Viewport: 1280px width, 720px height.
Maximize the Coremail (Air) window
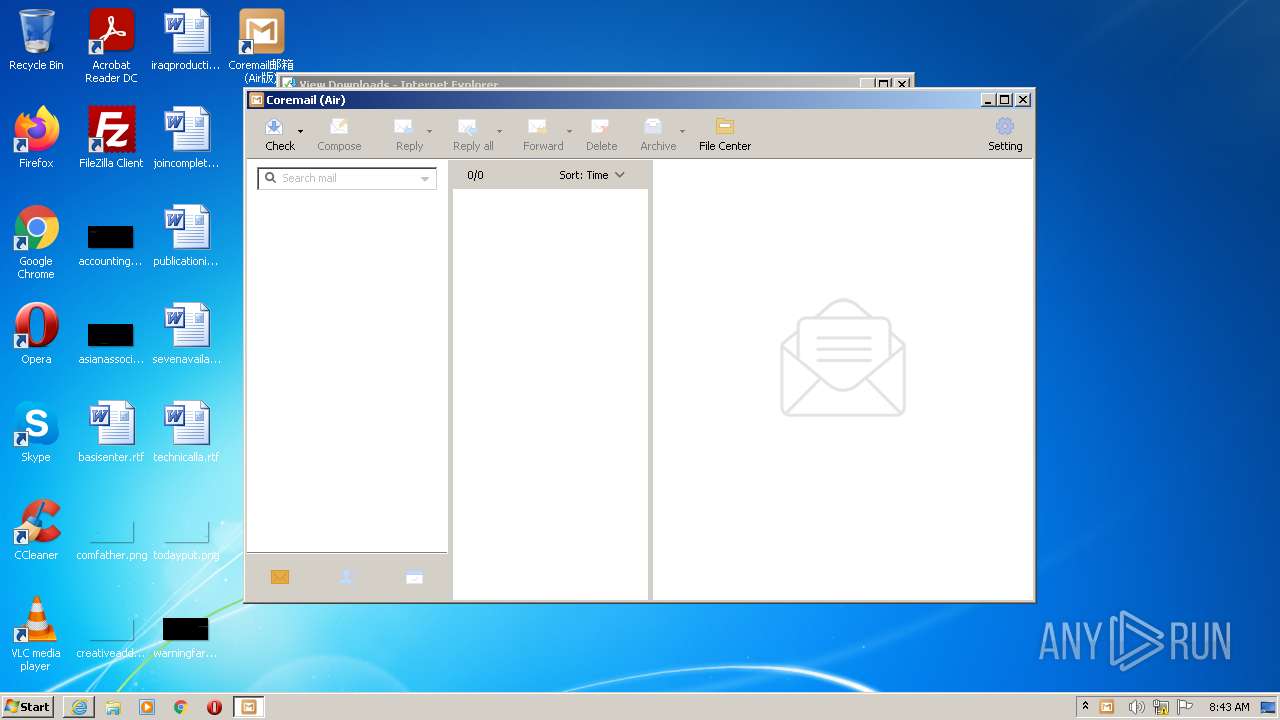point(1005,100)
